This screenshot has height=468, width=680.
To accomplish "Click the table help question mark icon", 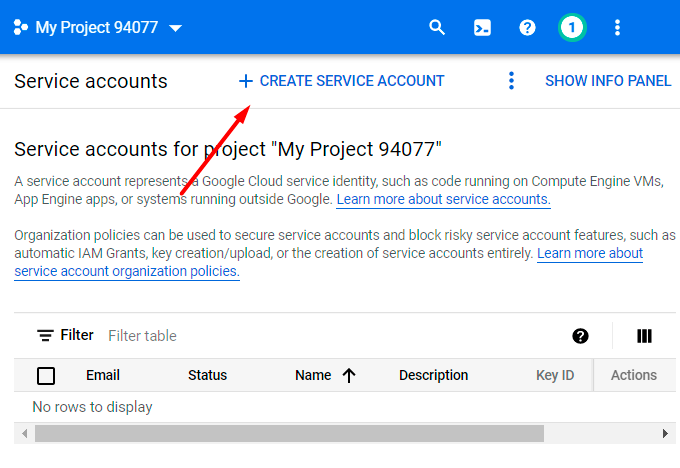I will click(x=580, y=336).
